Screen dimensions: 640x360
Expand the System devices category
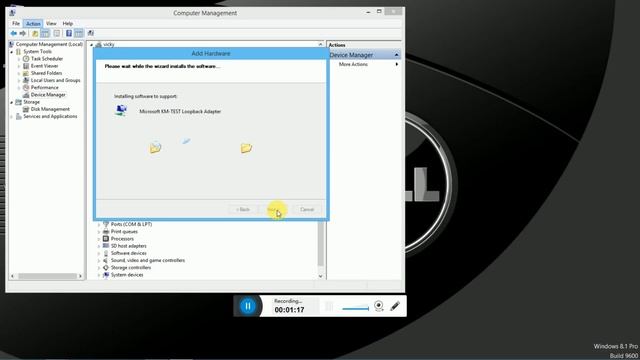tap(99, 275)
